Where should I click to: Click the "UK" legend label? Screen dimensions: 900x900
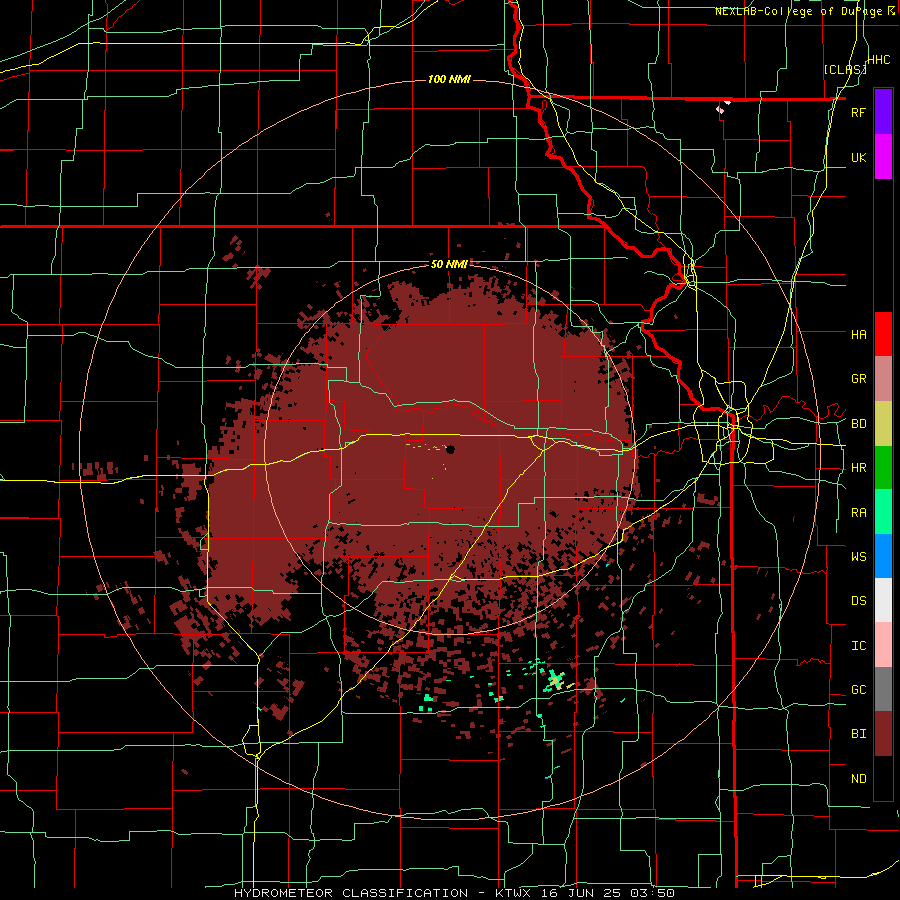(x=858, y=157)
